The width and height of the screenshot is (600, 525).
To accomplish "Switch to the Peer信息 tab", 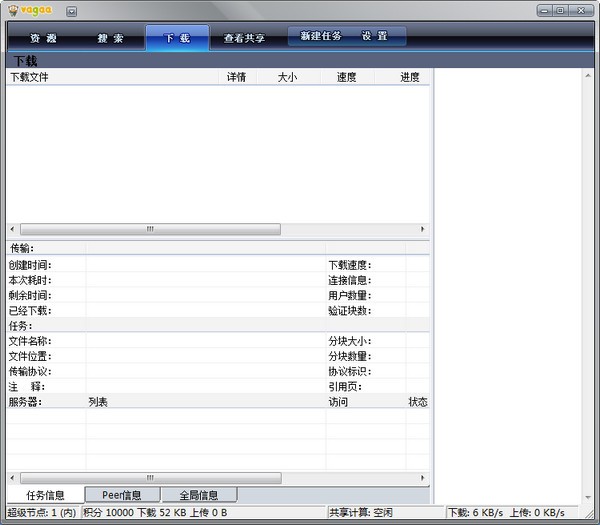I will point(122,495).
